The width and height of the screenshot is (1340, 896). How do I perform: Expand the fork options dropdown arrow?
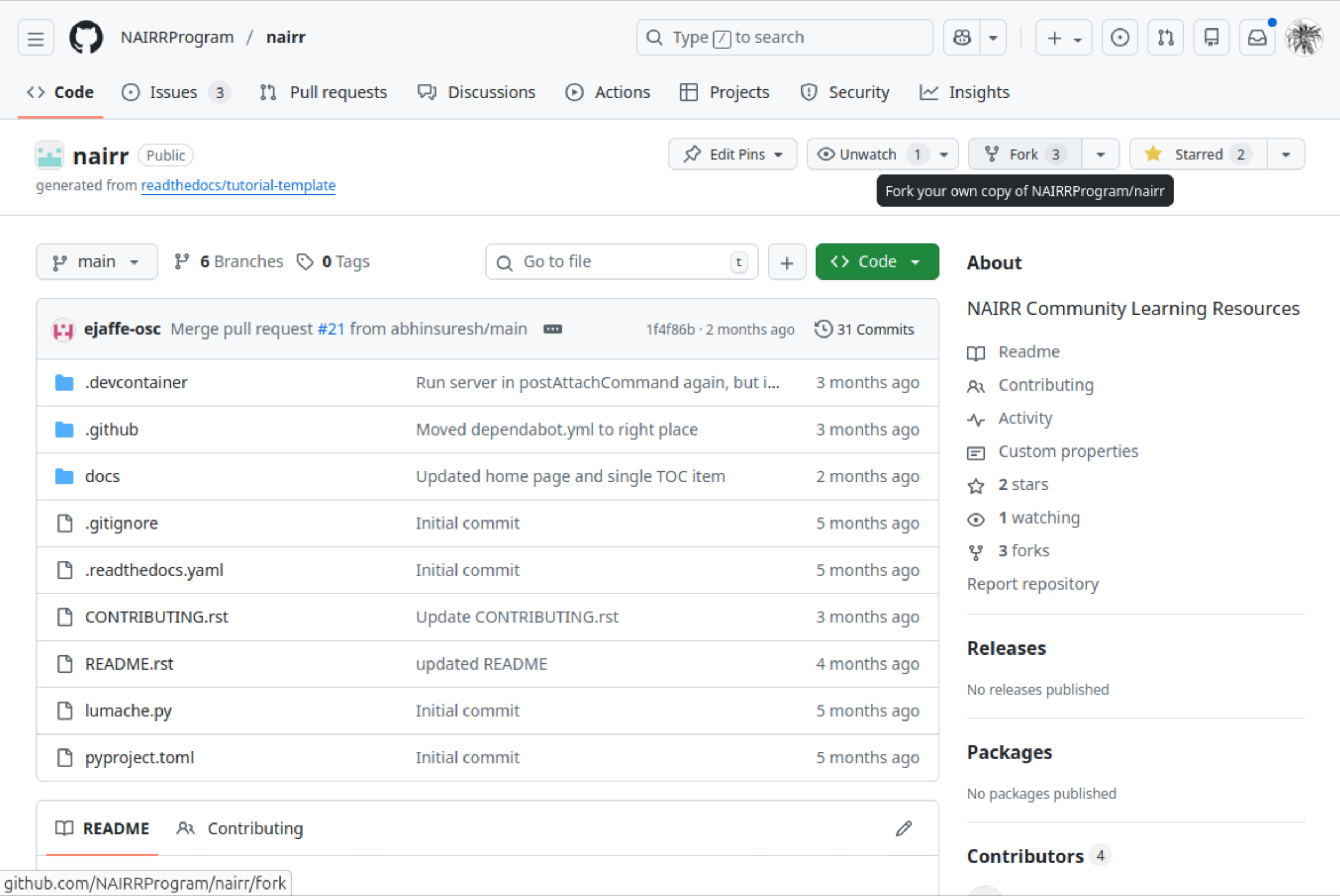(x=1101, y=155)
